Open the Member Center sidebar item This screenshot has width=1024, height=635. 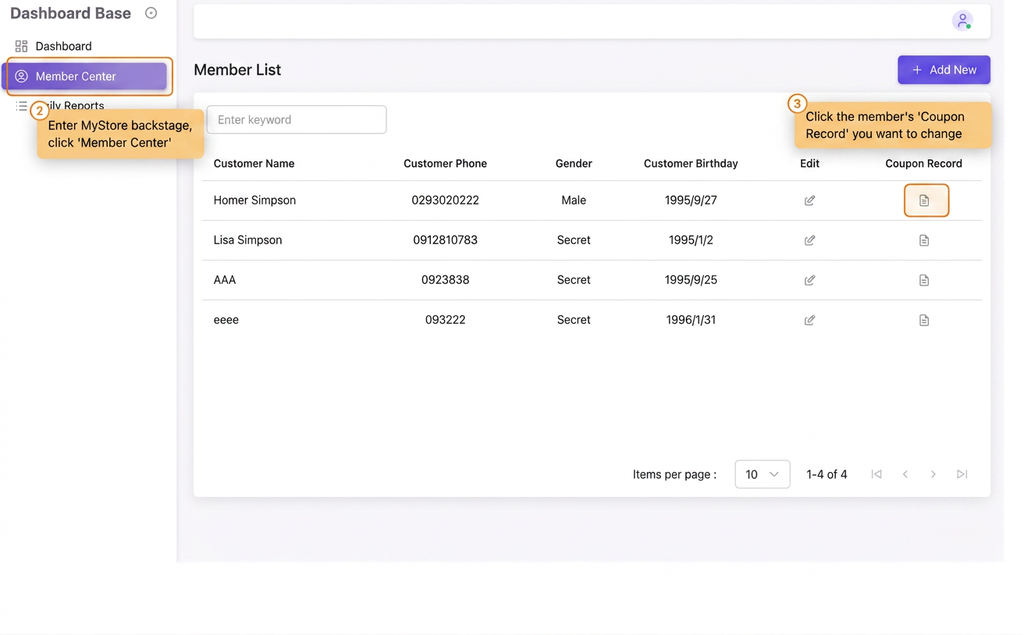pyautogui.click(x=87, y=76)
